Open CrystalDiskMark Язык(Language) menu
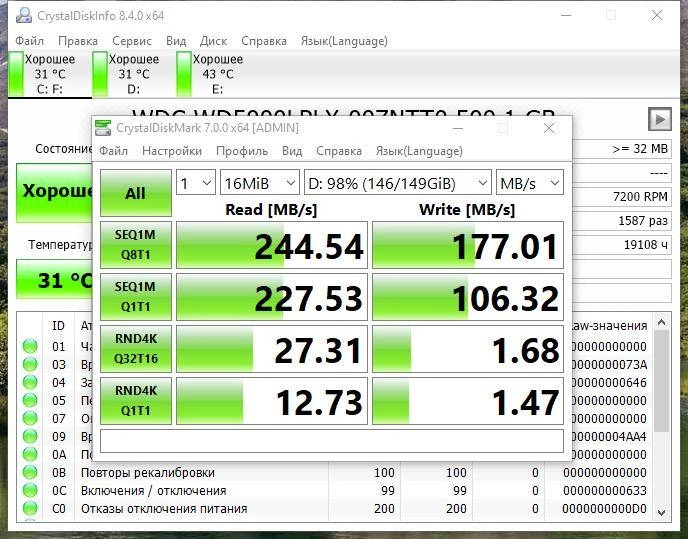The height and width of the screenshot is (539, 688). pos(419,151)
